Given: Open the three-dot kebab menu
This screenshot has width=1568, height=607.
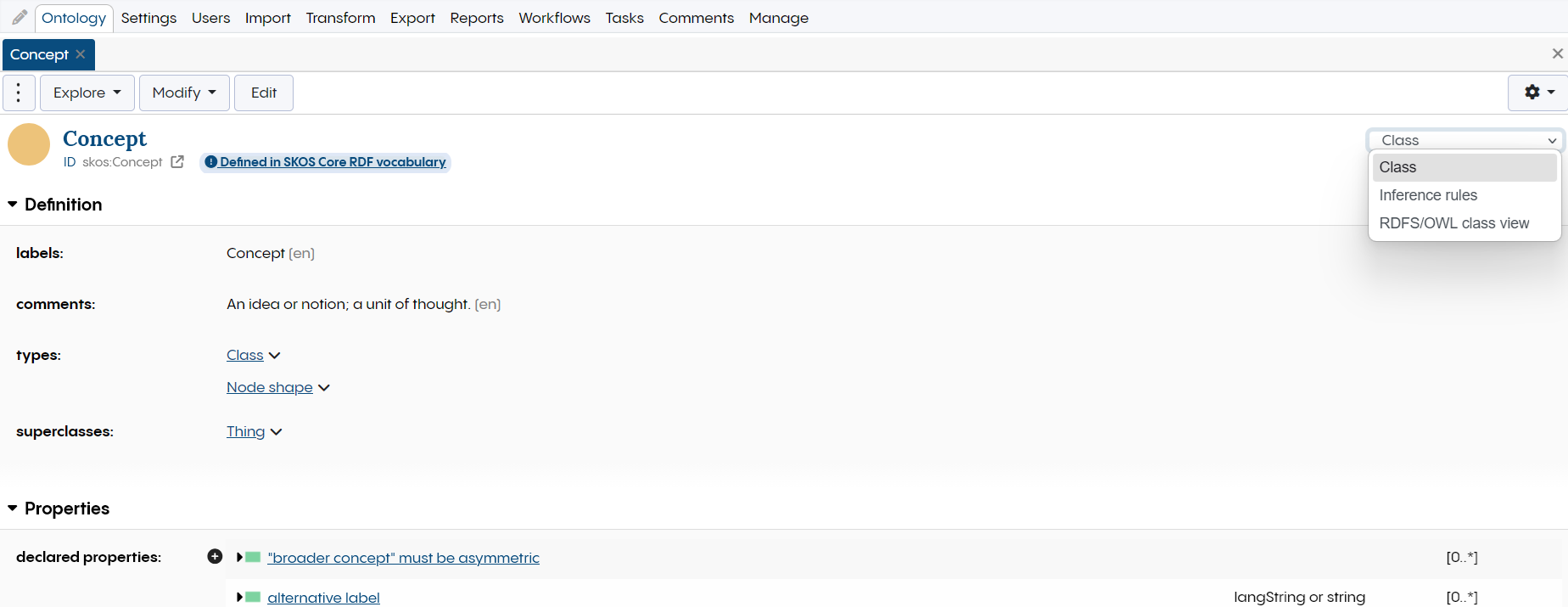Looking at the screenshot, I should (19, 93).
